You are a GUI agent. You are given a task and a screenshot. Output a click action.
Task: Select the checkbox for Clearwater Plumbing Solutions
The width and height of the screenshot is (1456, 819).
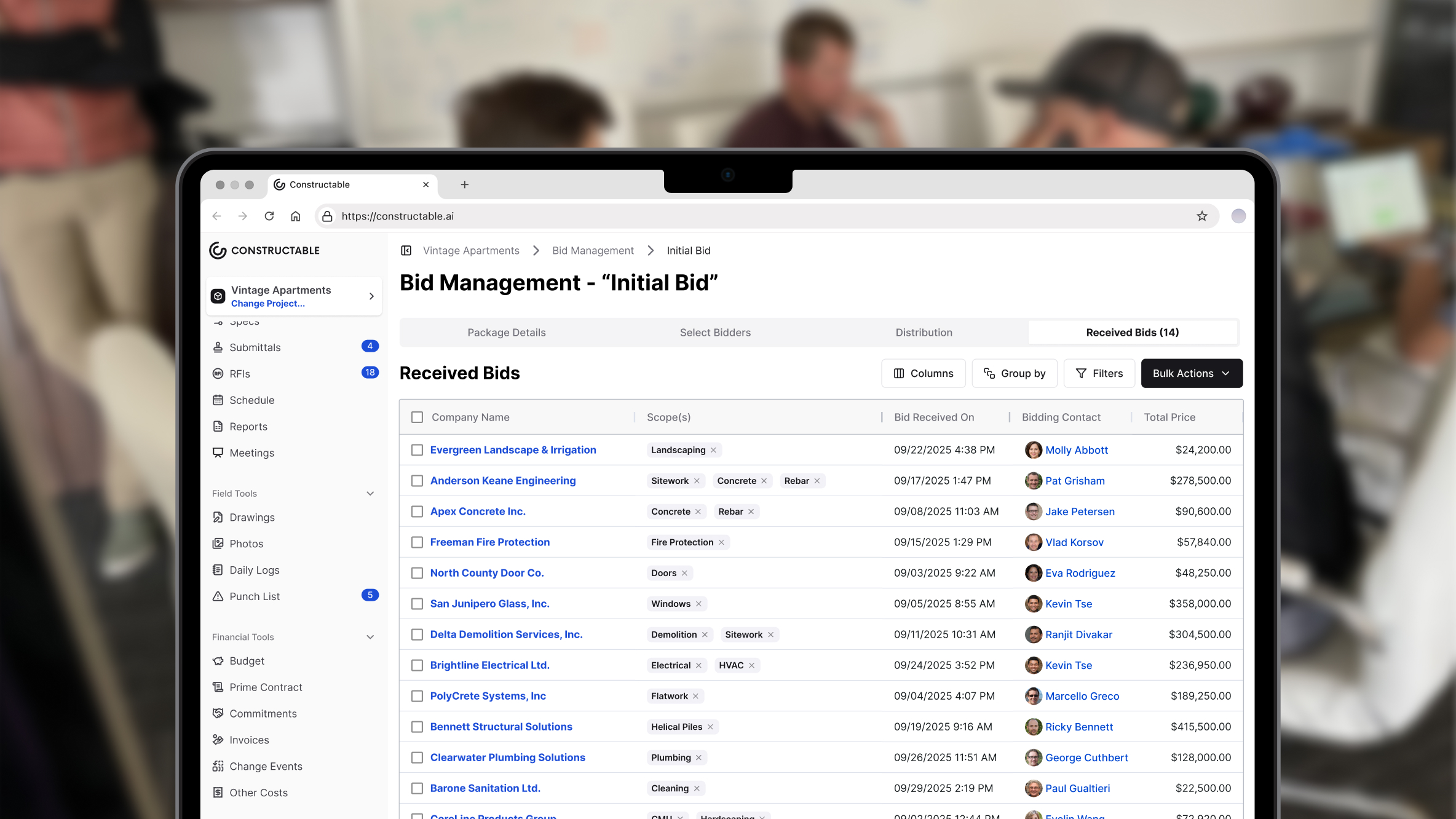[417, 757]
